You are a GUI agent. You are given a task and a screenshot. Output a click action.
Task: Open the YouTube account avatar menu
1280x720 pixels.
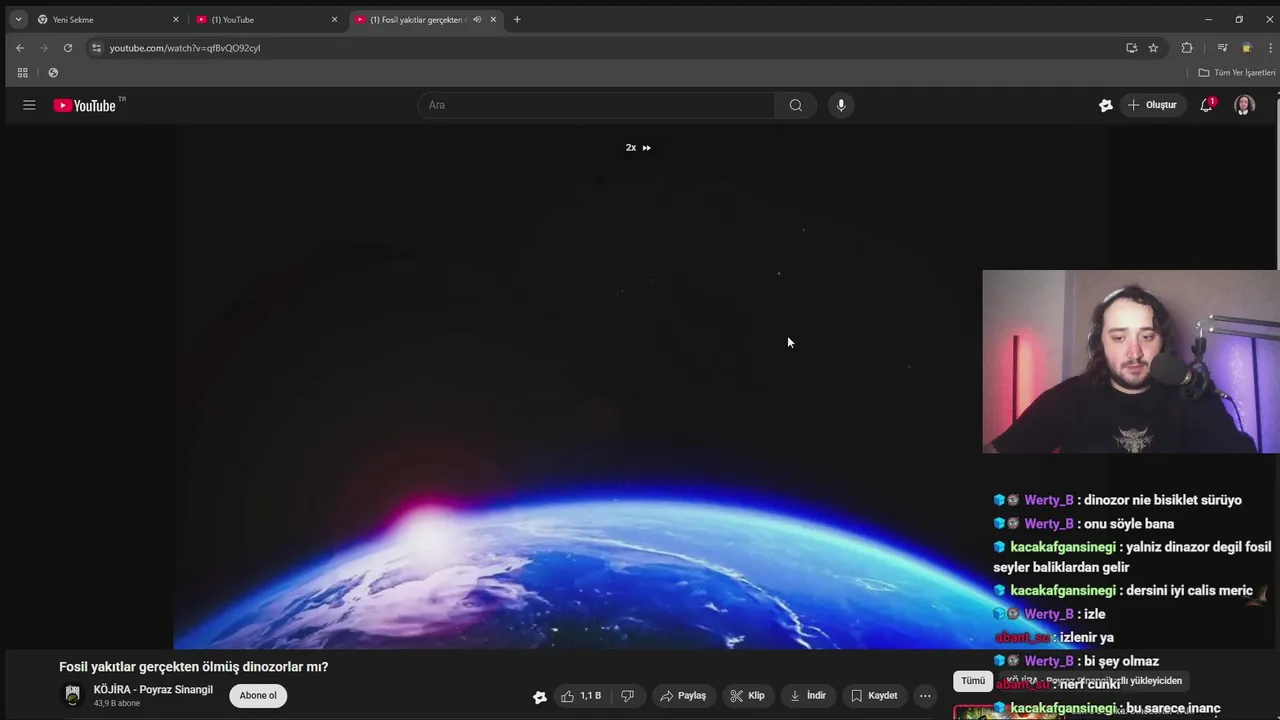click(1244, 105)
